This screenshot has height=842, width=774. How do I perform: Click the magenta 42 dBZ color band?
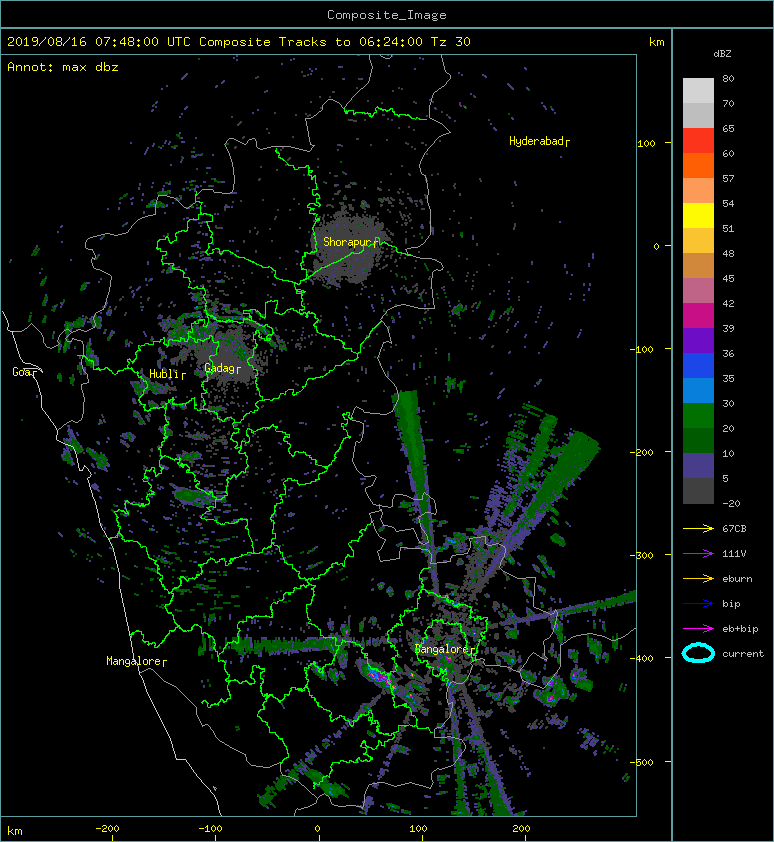(698, 315)
